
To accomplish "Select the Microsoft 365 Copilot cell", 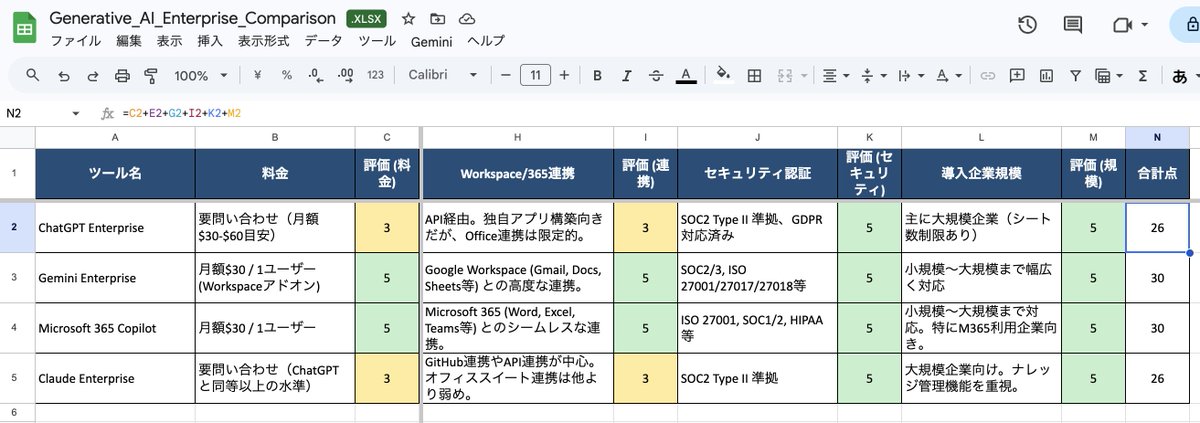I will pos(115,327).
